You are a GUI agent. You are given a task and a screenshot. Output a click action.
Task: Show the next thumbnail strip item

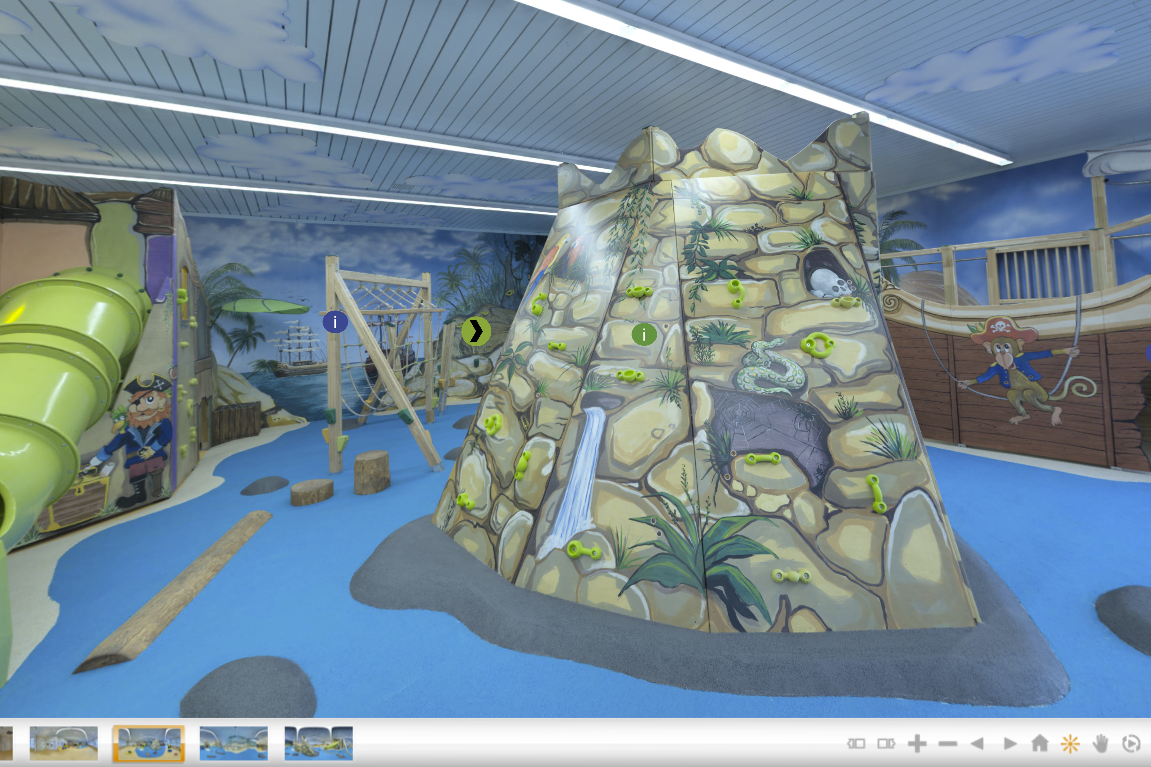click(886, 744)
